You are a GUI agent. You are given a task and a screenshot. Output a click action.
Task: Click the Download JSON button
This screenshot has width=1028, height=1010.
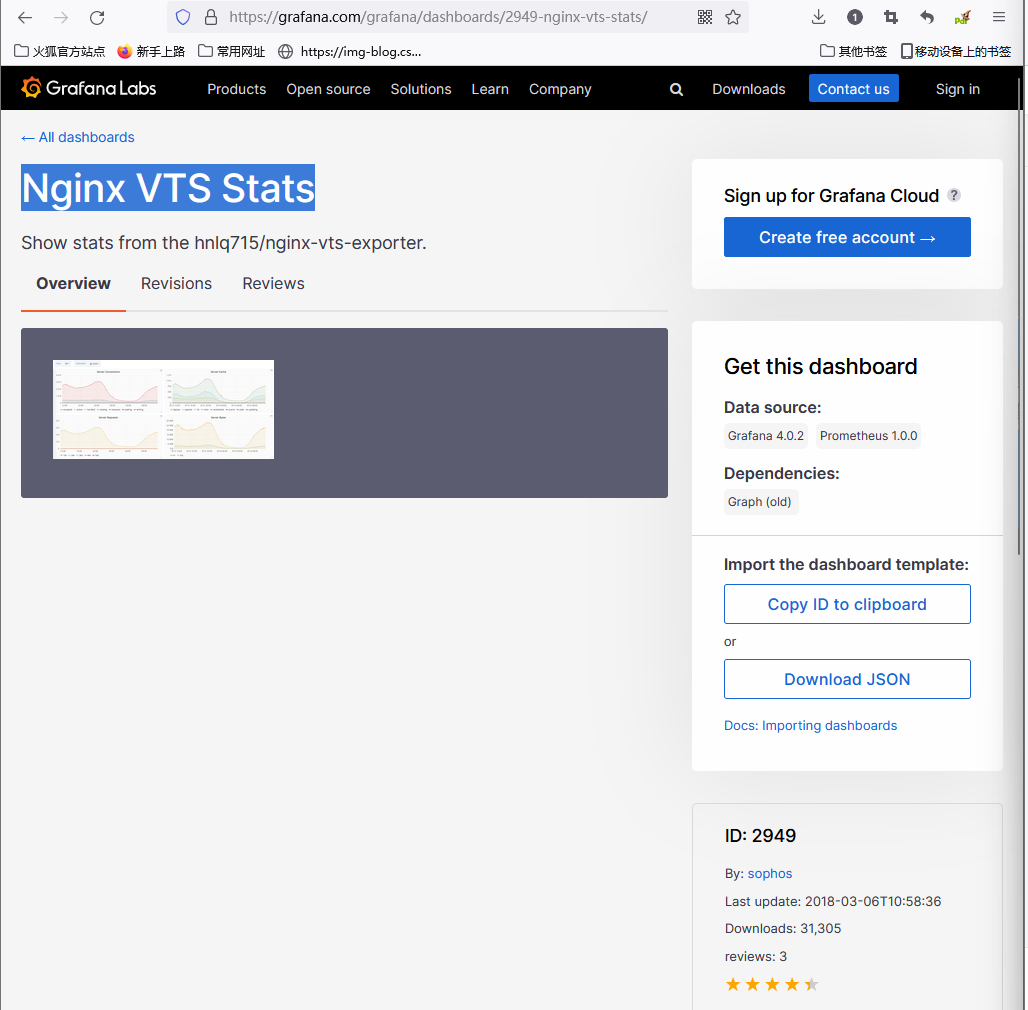847,679
